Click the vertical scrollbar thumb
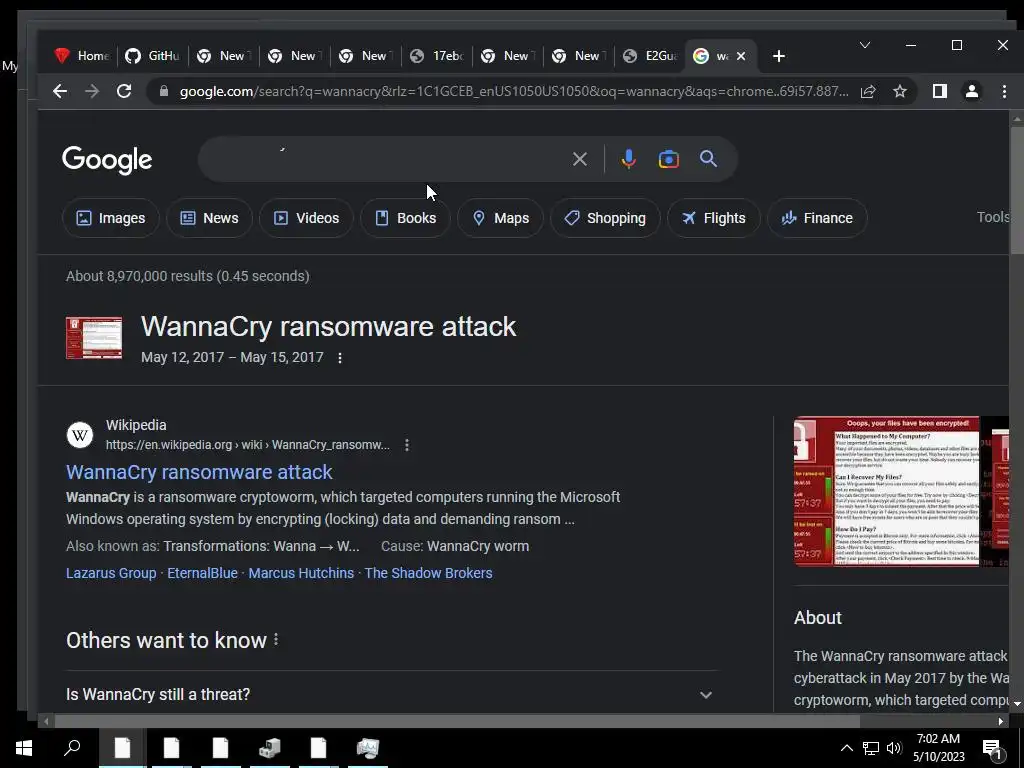The width and height of the screenshot is (1024, 768). 1017,190
